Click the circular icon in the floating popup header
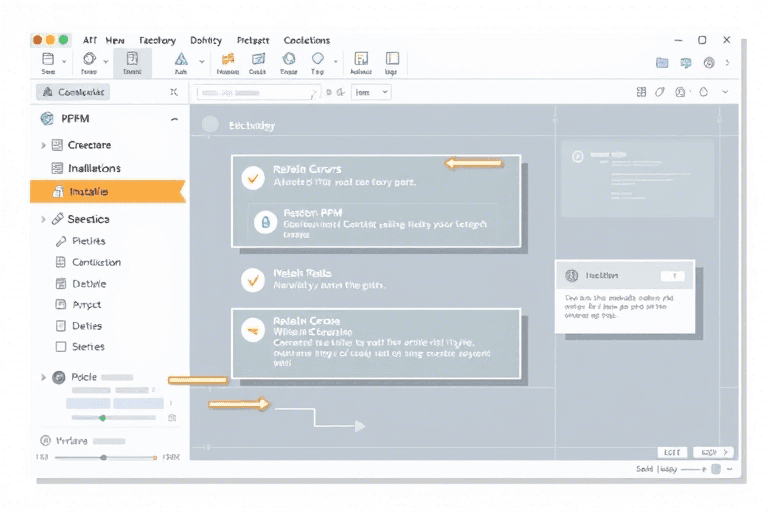This screenshot has width=768, height=512. (572, 275)
